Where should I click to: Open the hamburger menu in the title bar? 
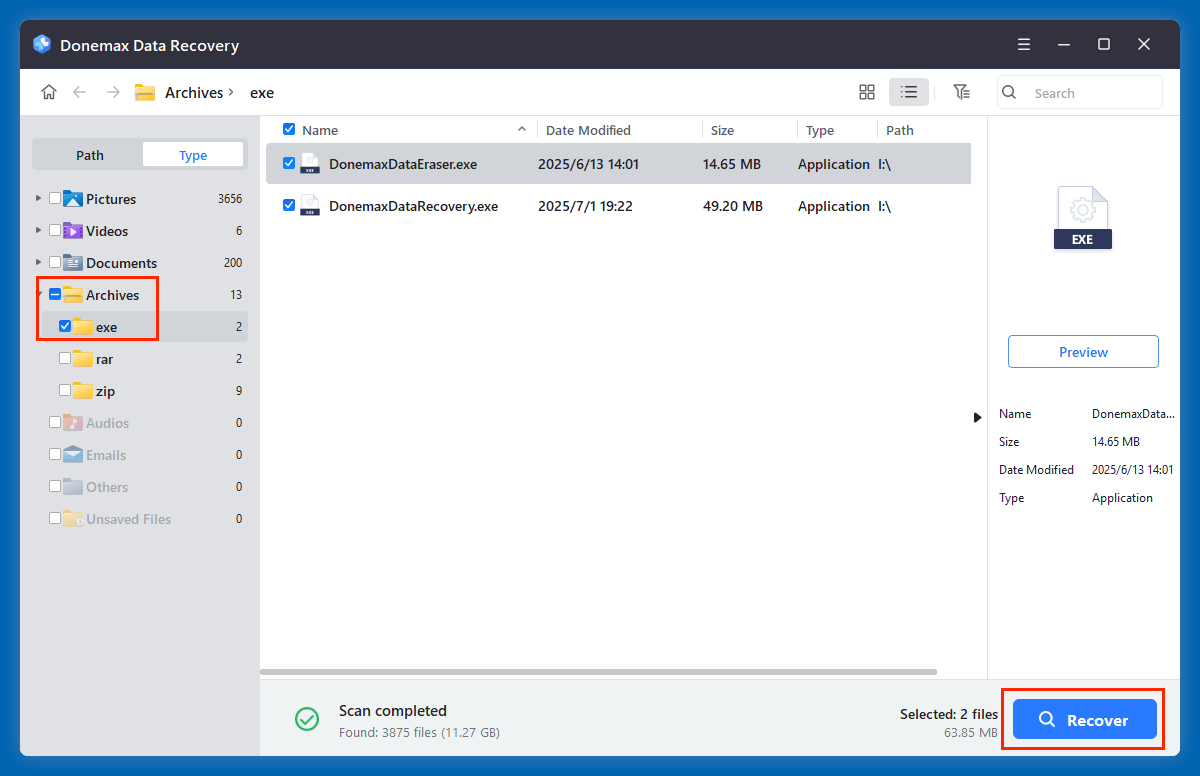[1023, 44]
